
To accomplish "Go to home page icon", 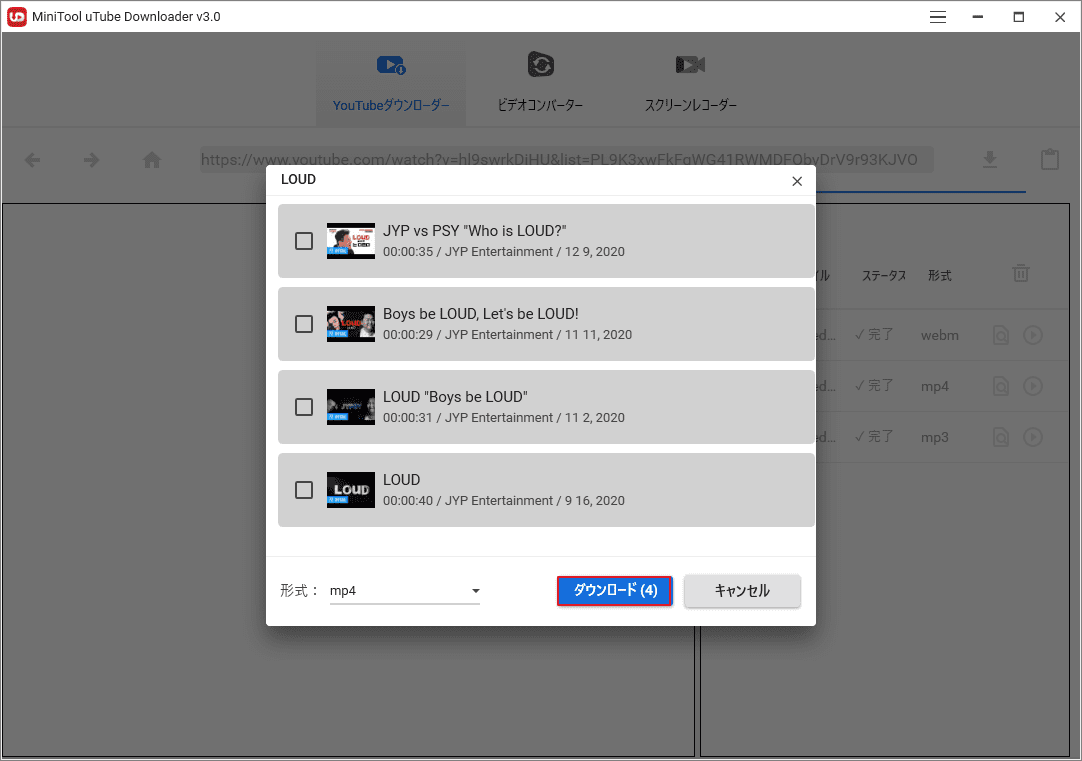I will (152, 160).
